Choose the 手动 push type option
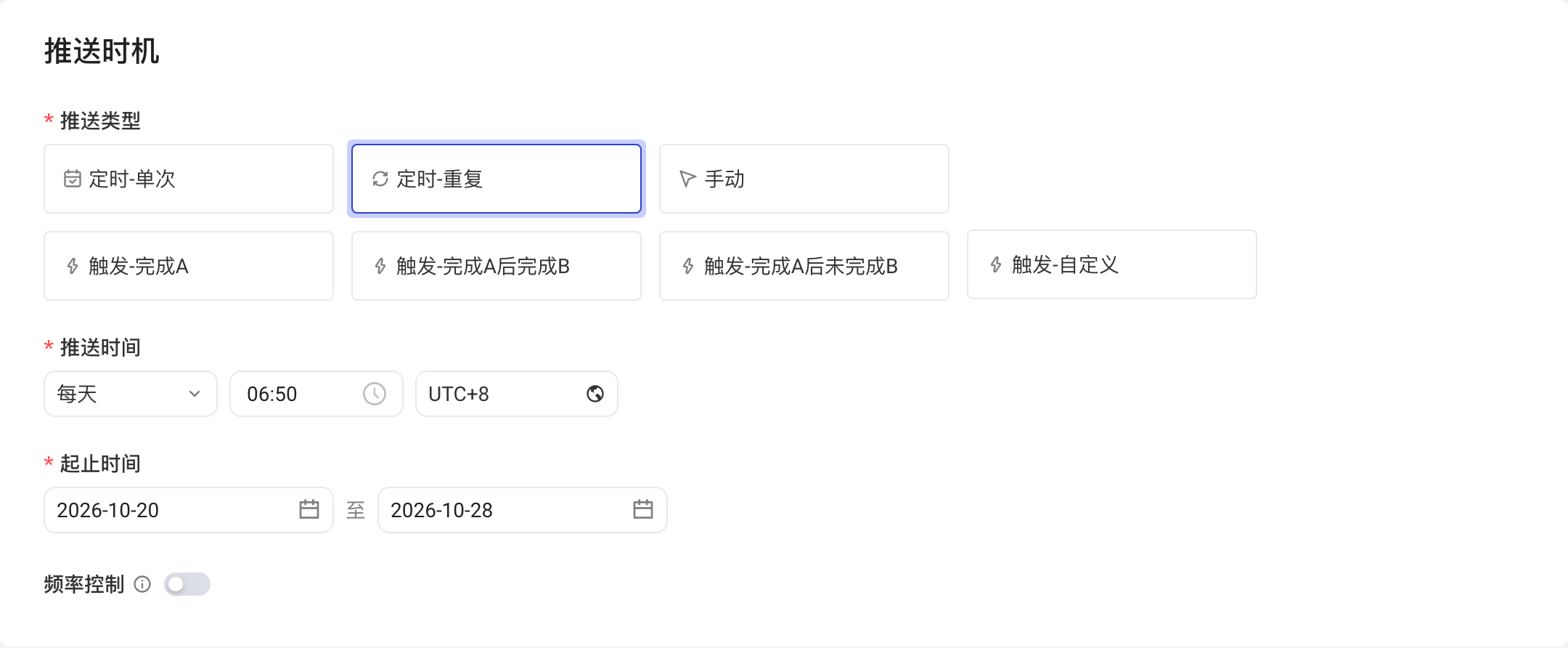Image resolution: width=1568 pixels, height=648 pixels. (x=804, y=179)
